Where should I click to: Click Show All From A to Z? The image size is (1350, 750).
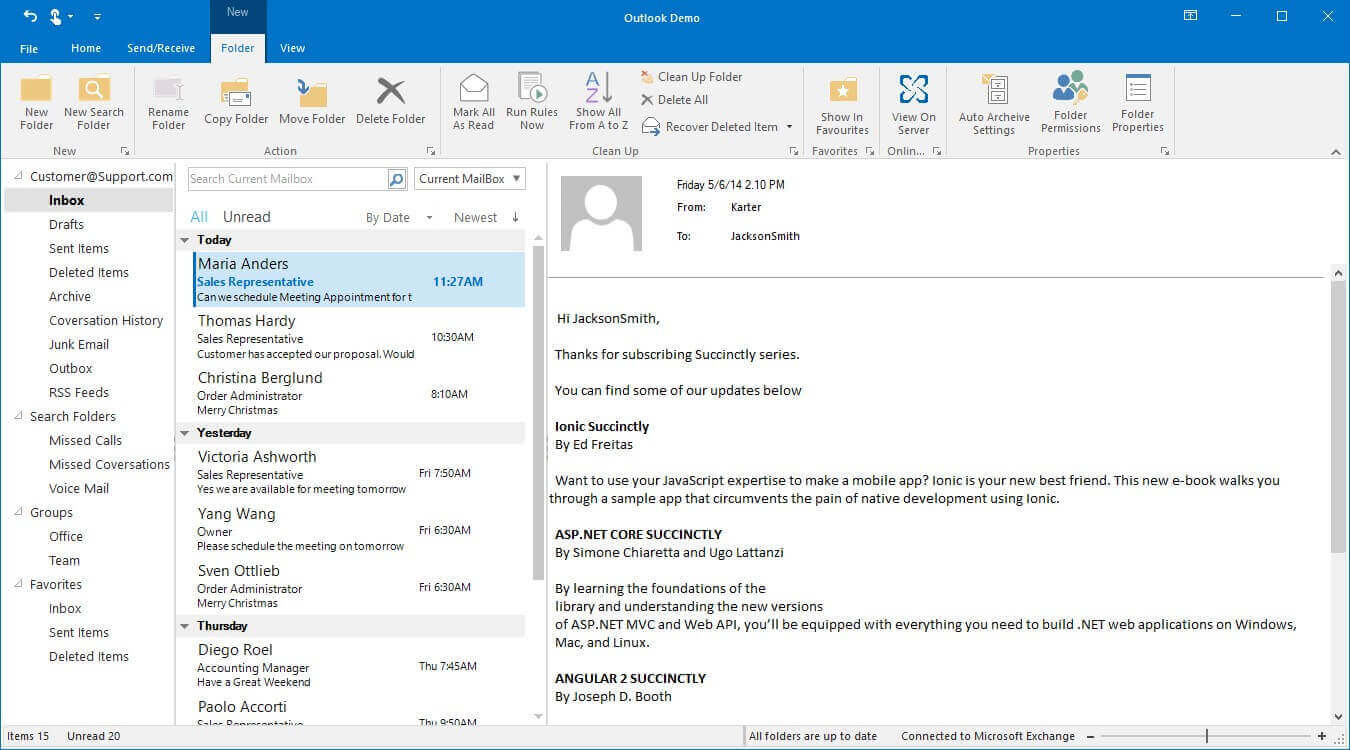(599, 101)
